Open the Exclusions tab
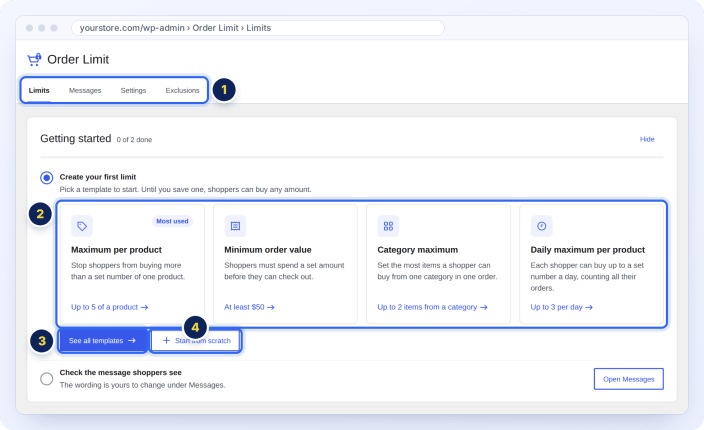Viewport: 704px width, 430px height. [182, 90]
